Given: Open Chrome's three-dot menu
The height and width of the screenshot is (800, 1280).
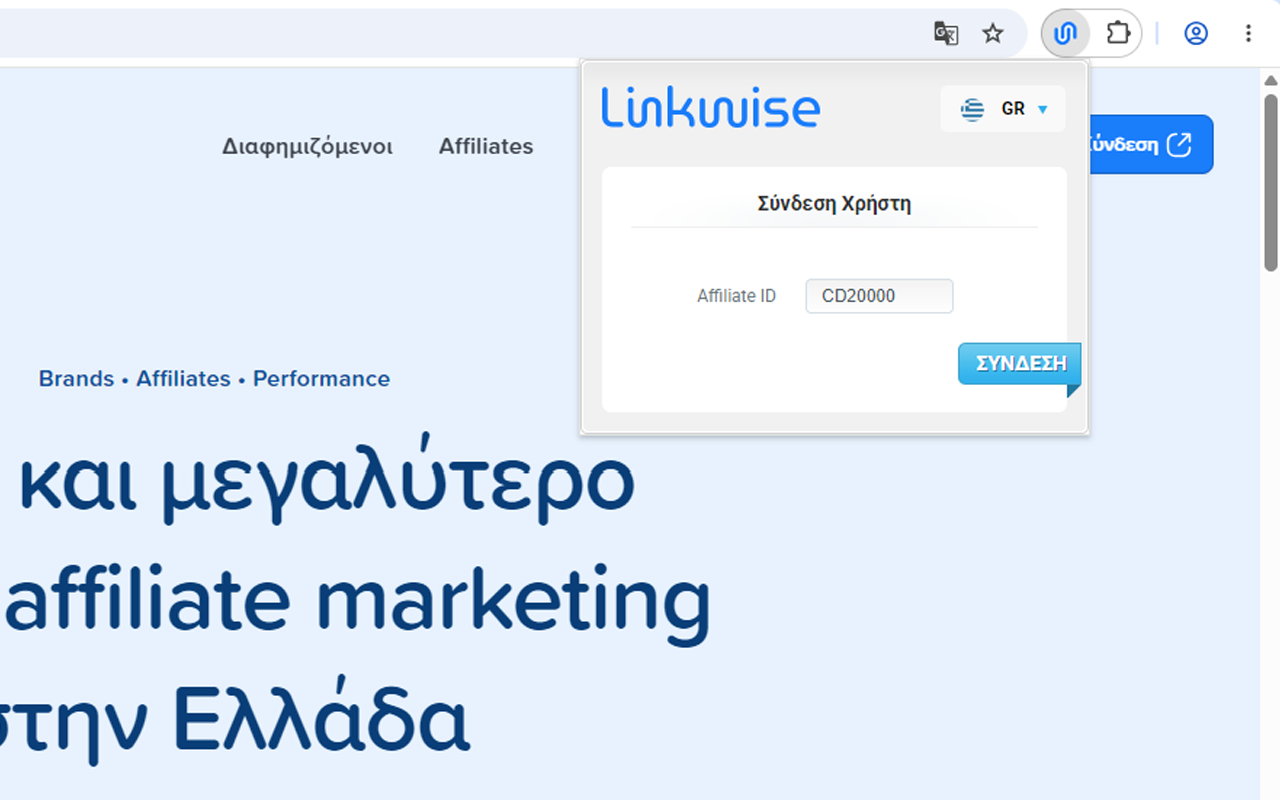Looking at the screenshot, I should point(1248,34).
